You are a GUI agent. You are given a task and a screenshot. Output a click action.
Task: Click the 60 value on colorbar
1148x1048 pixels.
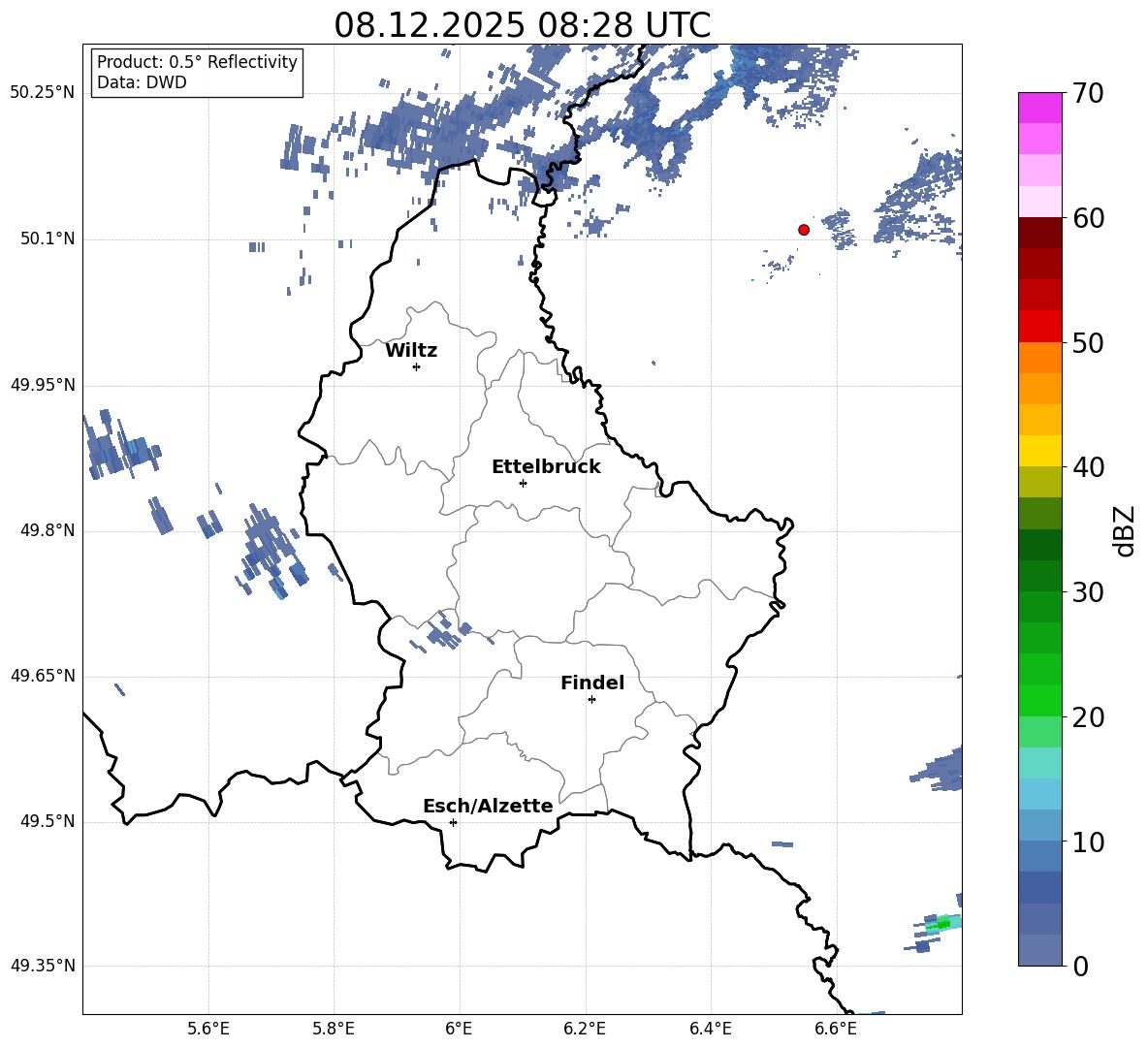coord(1087,218)
